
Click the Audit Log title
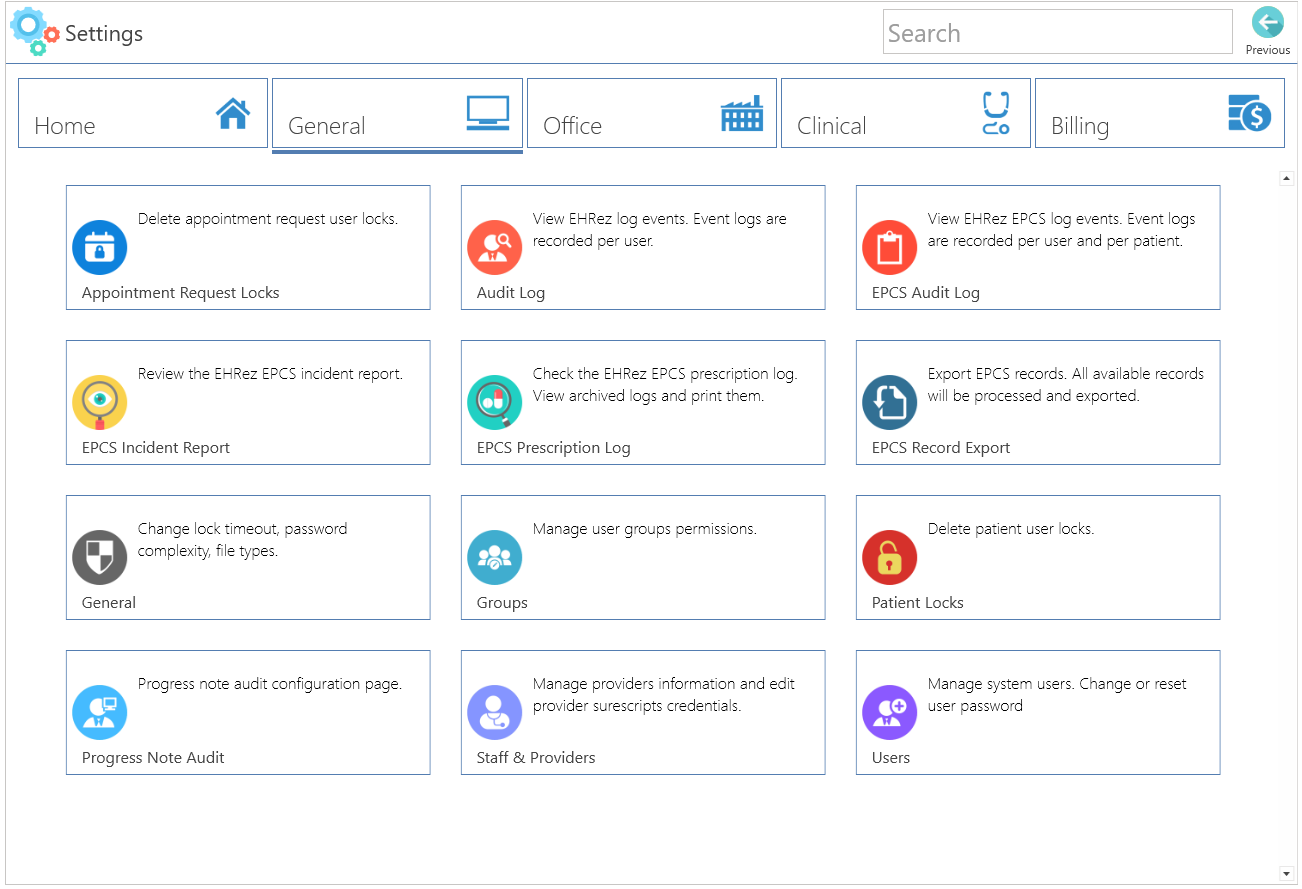[511, 293]
